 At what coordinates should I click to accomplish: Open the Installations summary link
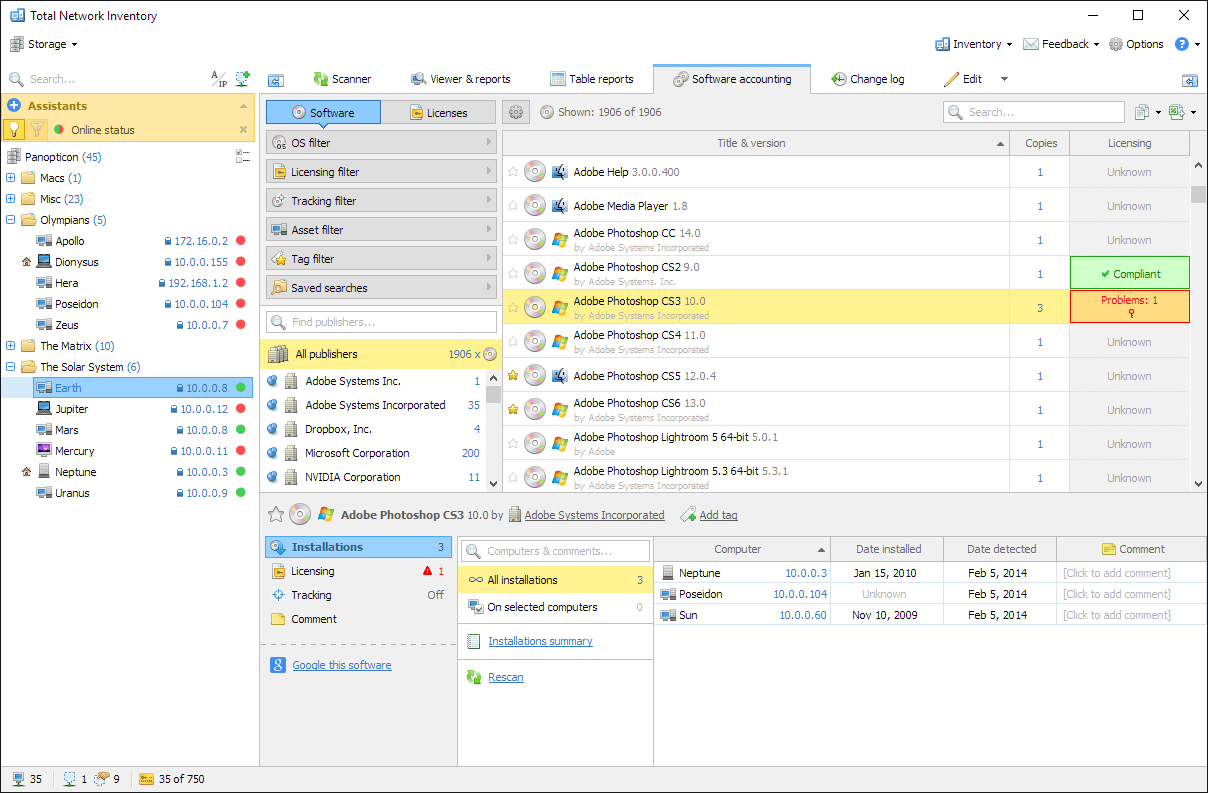[x=541, y=641]
